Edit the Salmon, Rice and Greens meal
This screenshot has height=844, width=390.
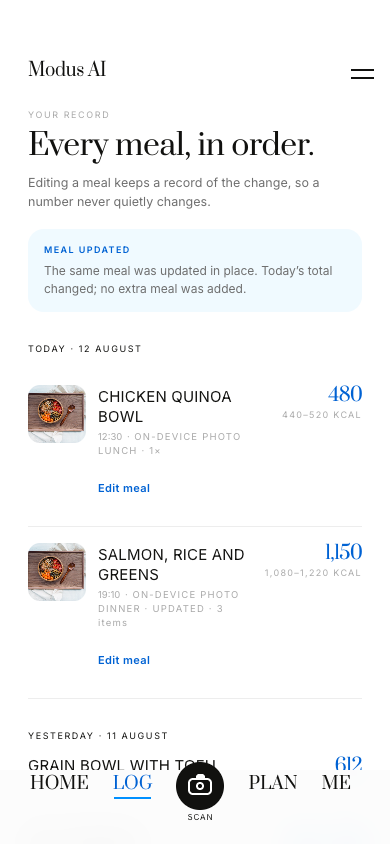124,660
